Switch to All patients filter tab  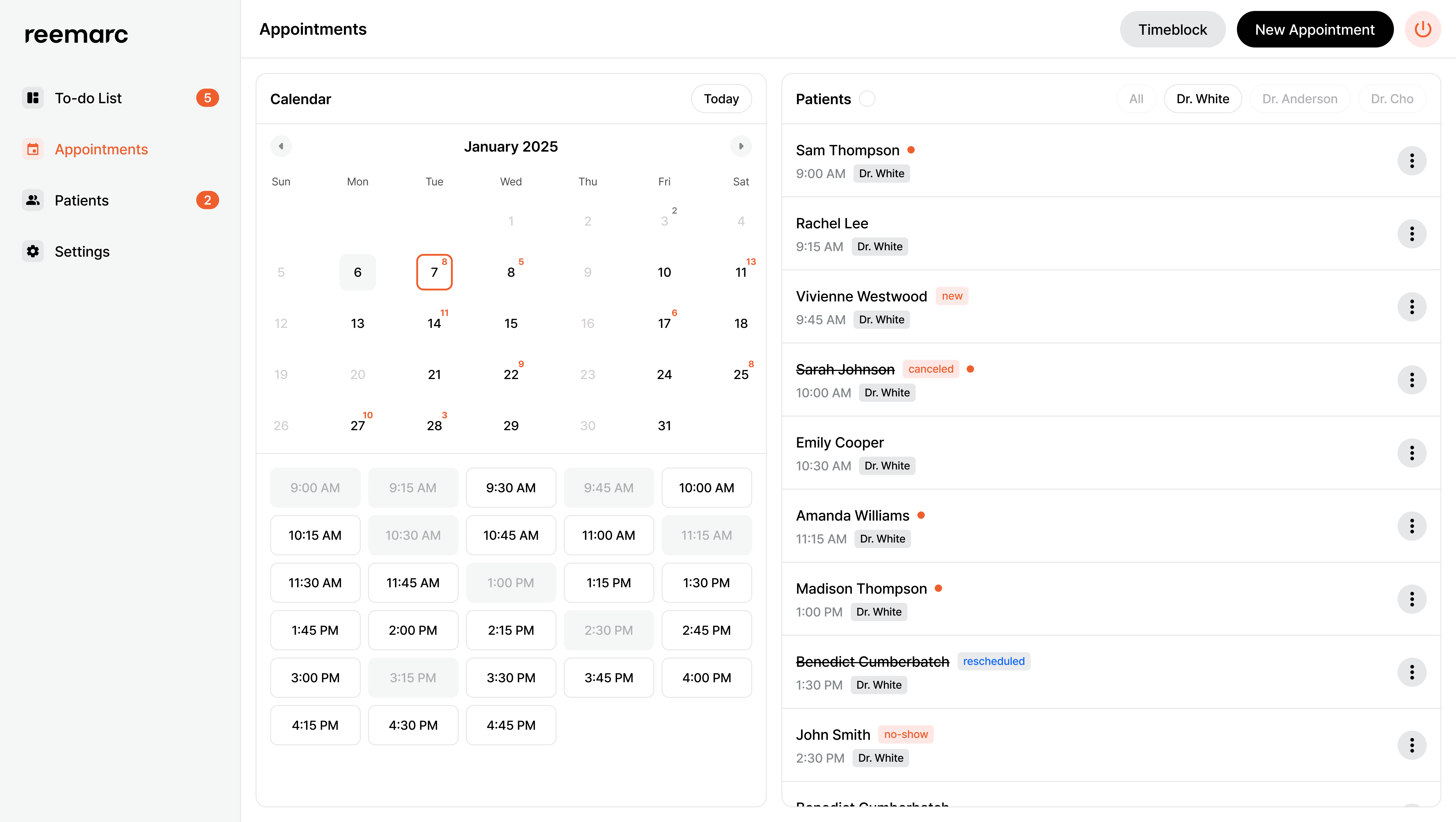click(1136, 99)
